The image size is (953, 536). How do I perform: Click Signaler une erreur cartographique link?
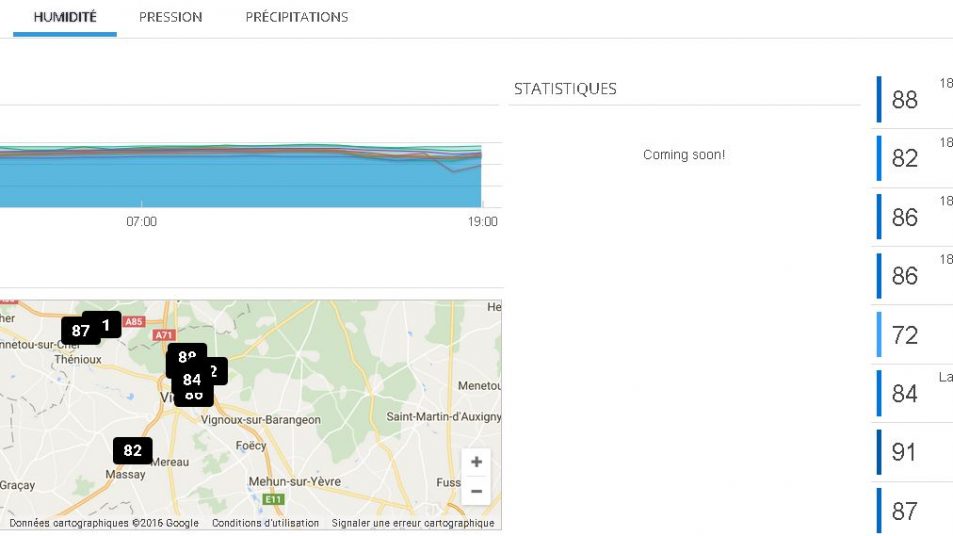click(x=412, y=523)
